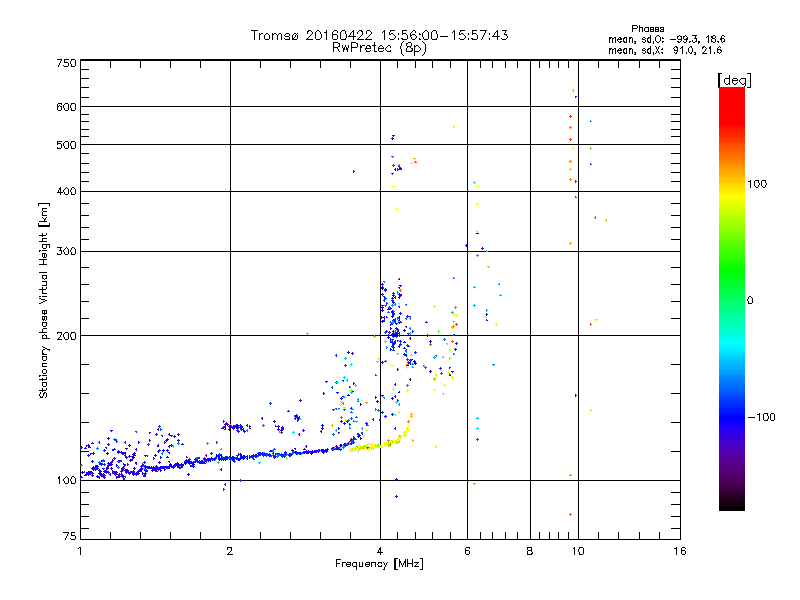Screen dimensions: 800x600
Task: Click the y-axis tick label "400"
Action: click(66, 191)
